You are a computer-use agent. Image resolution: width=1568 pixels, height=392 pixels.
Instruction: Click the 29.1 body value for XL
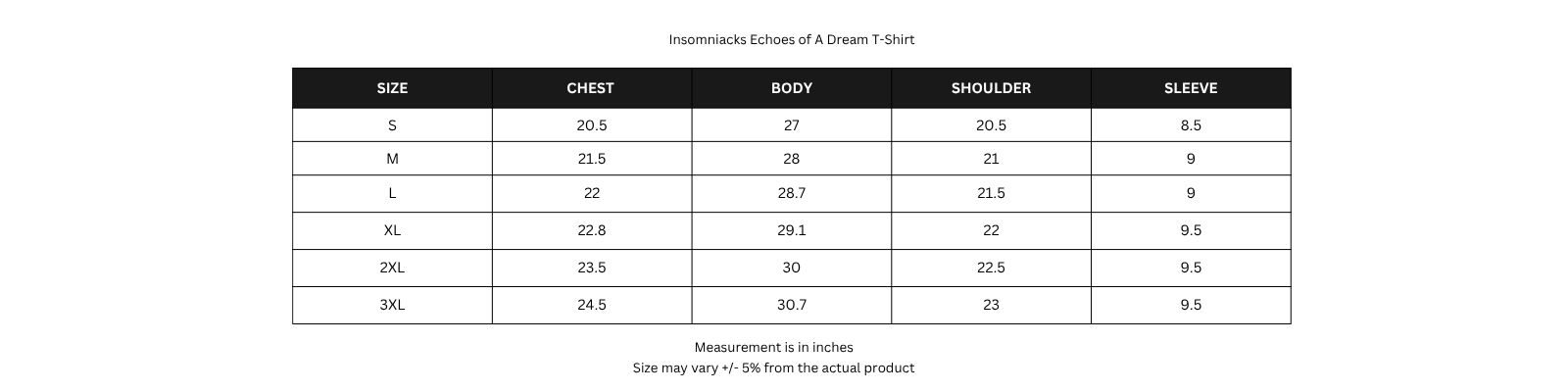coord(792,230)
